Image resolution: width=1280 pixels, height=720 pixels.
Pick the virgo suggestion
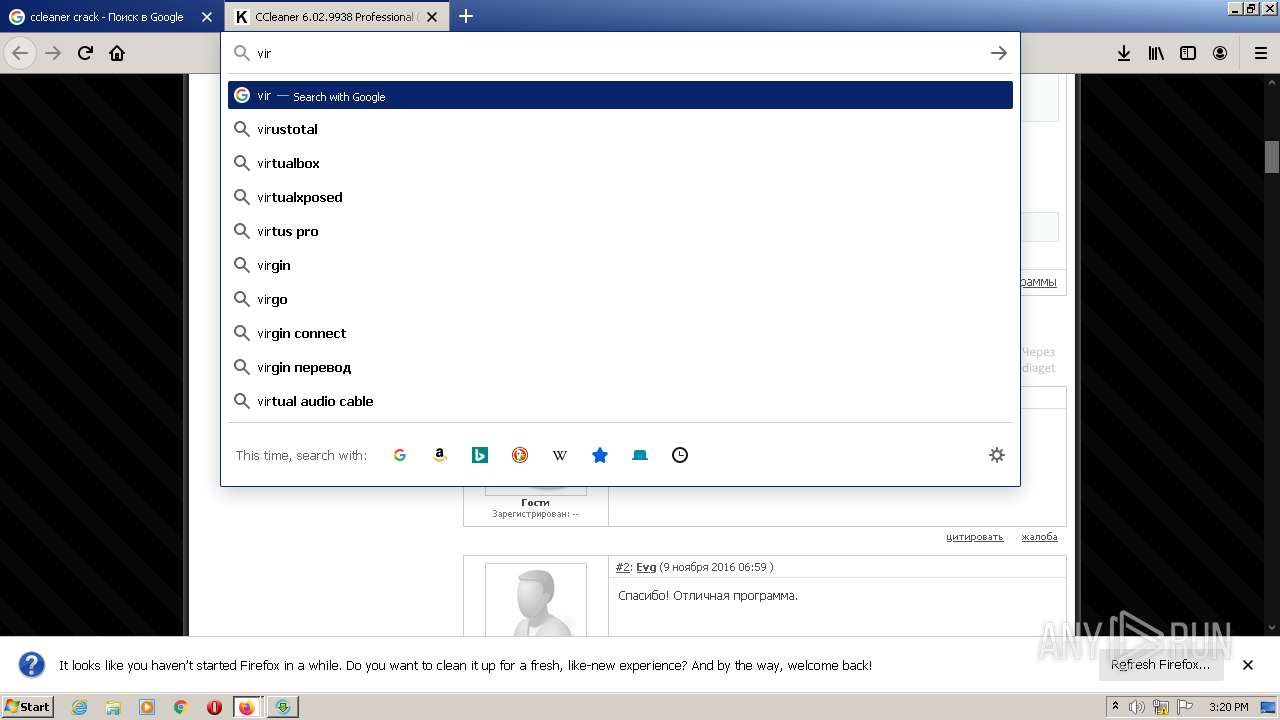coord(620,299)
